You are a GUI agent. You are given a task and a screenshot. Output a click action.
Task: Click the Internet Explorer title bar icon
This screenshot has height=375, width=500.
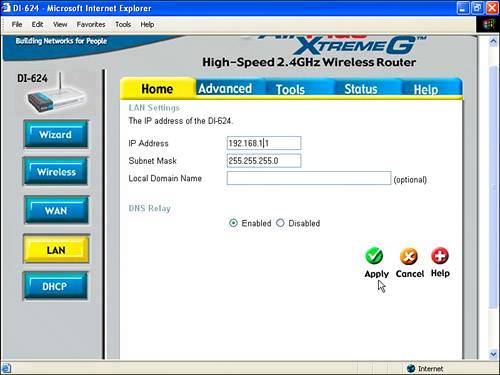(x=6, y=7)
